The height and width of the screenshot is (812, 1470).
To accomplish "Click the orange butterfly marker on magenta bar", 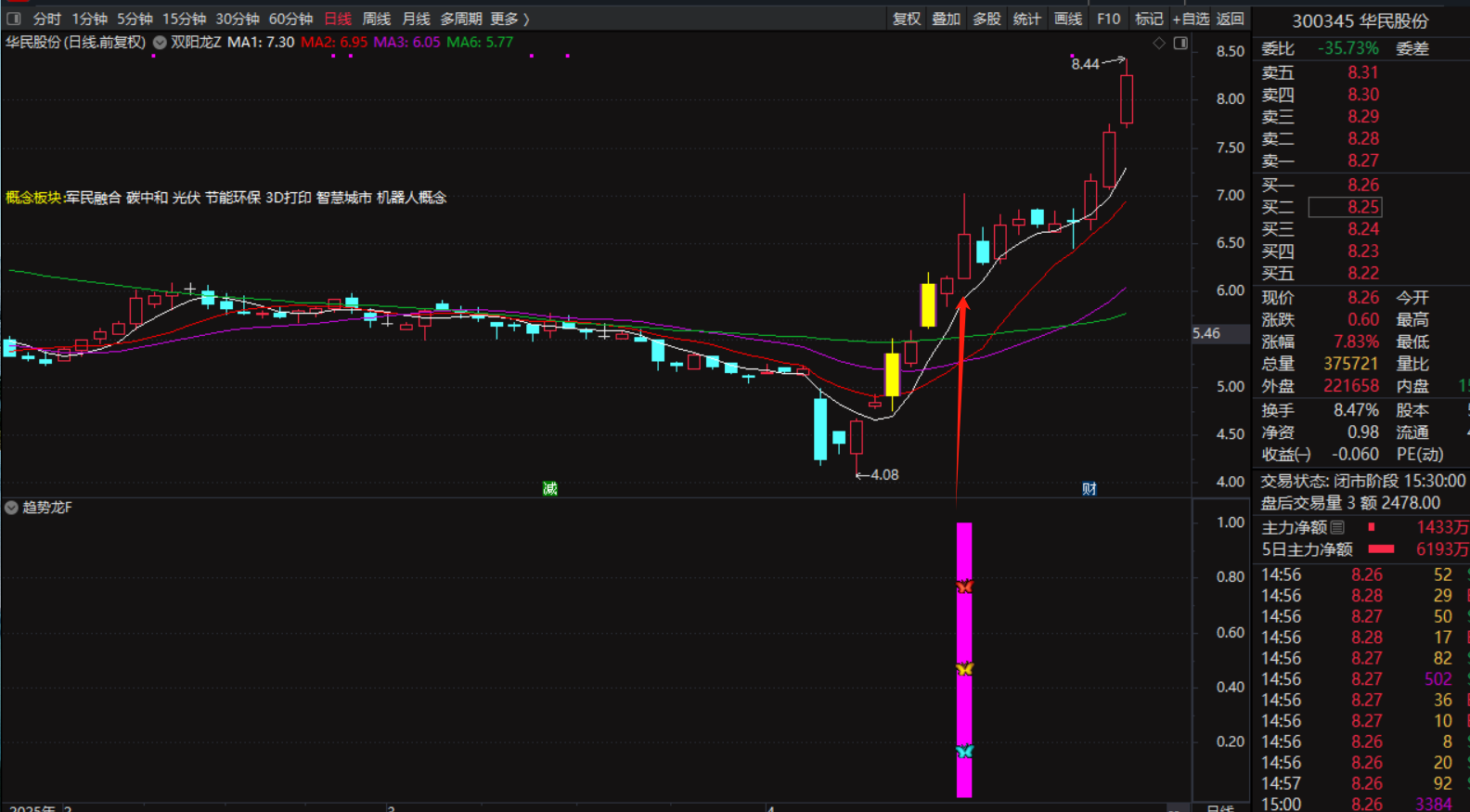I will (964, 586).
